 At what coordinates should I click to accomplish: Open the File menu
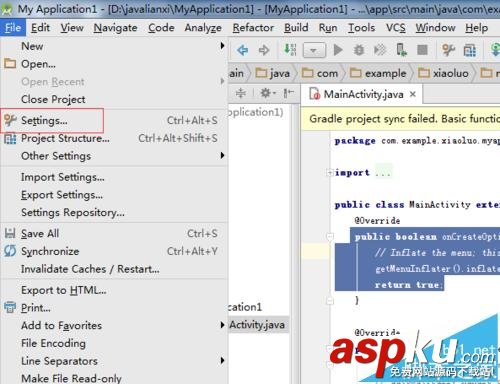click(x=13, y=28)
